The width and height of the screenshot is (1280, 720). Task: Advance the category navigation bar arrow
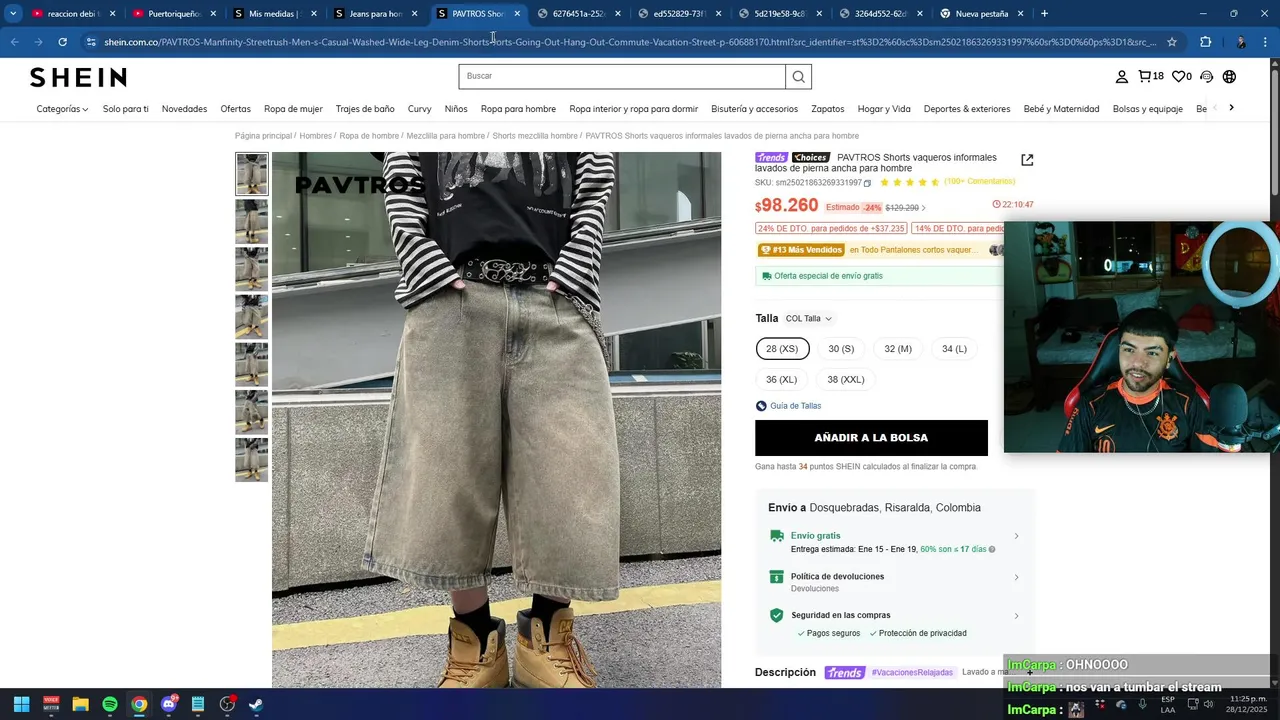point(1231,108)
